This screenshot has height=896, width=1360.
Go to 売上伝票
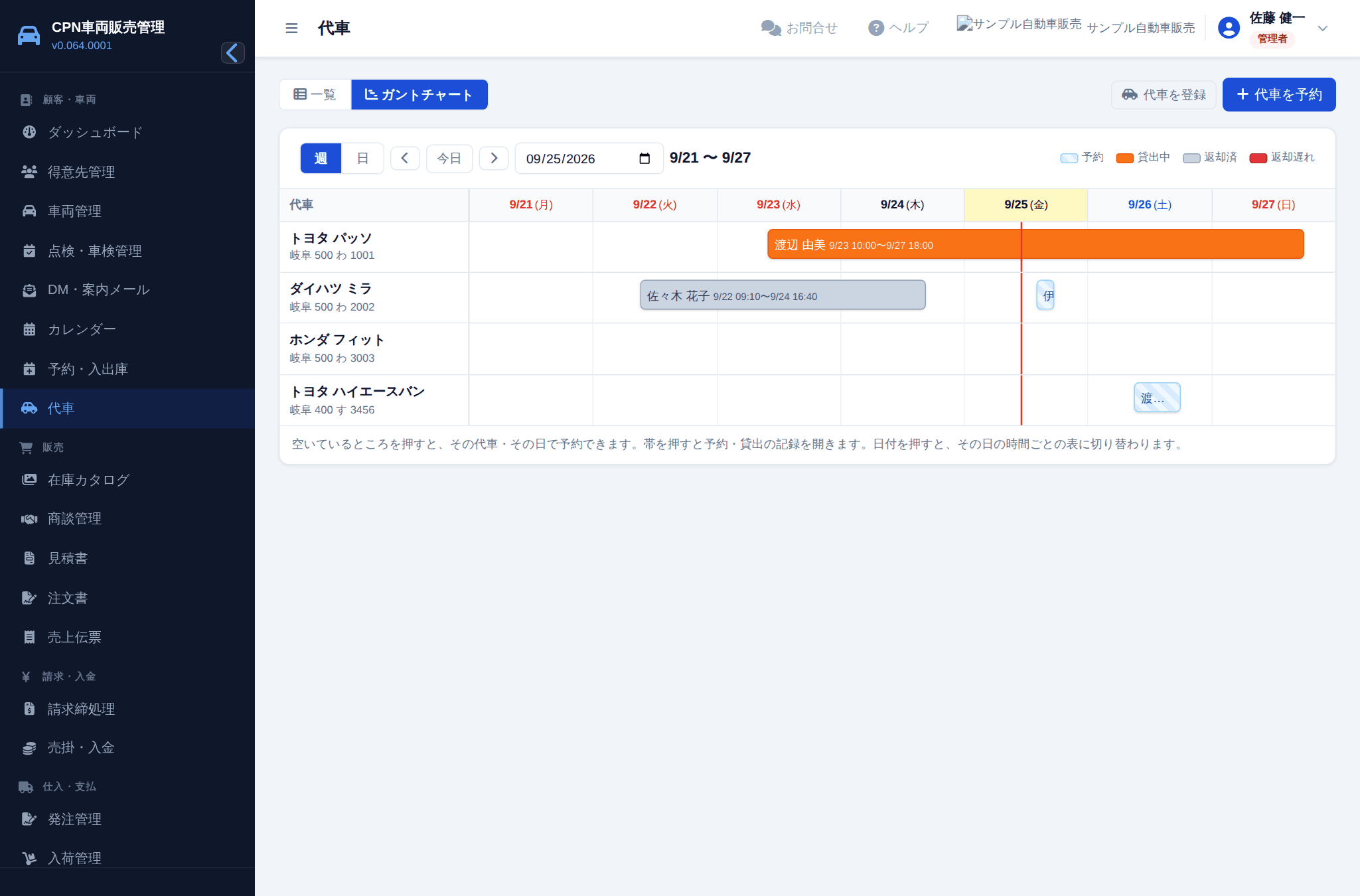(127, 637)
